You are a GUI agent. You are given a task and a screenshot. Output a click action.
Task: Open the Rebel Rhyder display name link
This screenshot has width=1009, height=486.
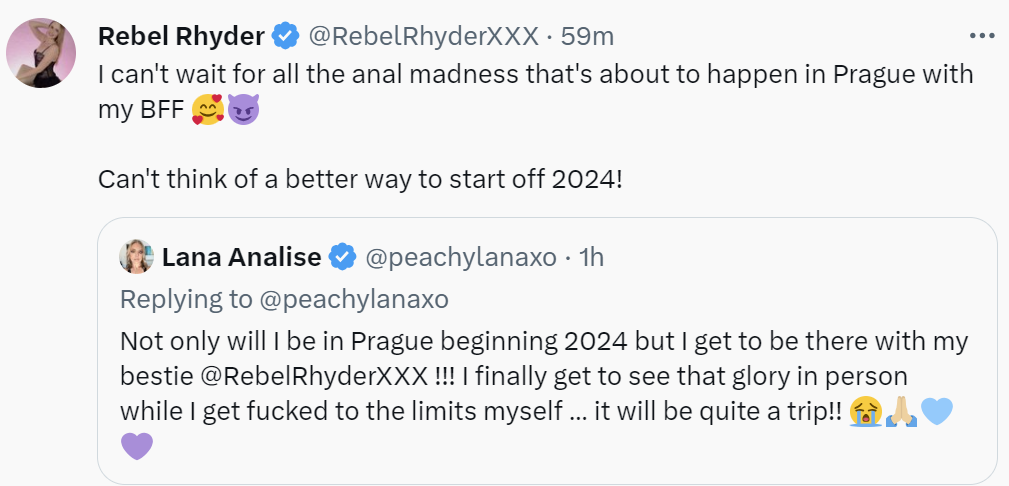[x=181, y=37]
